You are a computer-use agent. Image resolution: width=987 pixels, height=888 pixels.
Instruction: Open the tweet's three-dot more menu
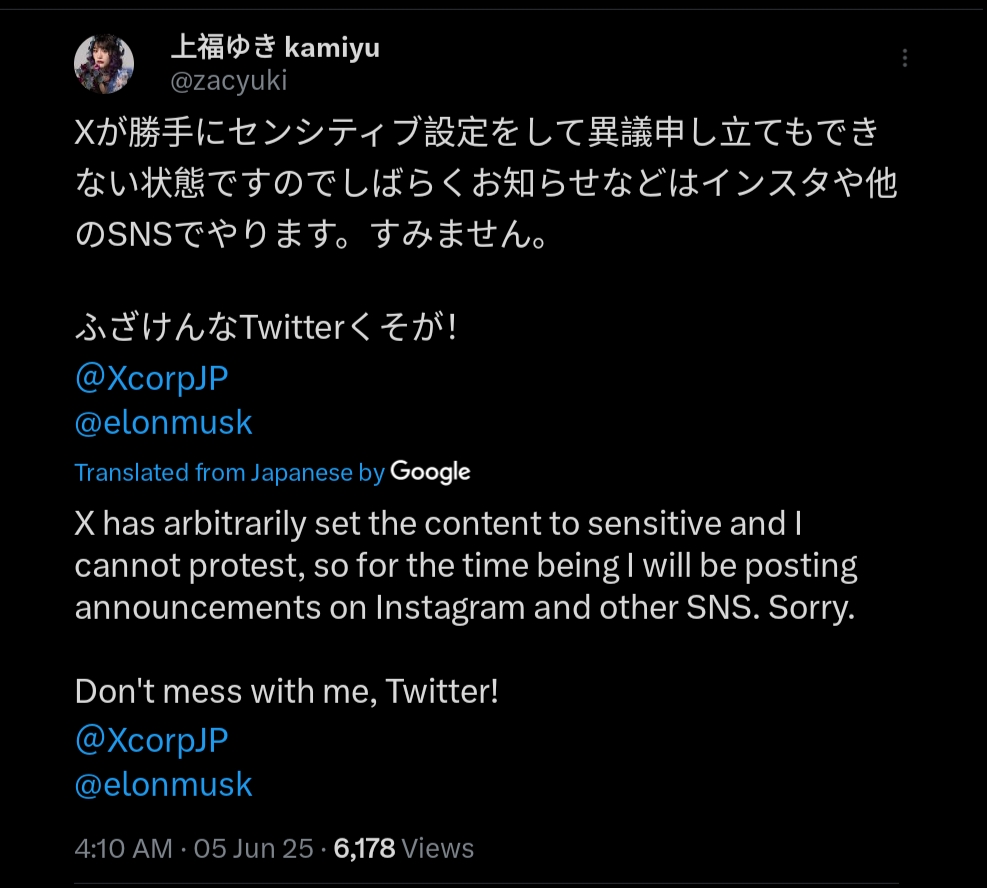[905, 59]
